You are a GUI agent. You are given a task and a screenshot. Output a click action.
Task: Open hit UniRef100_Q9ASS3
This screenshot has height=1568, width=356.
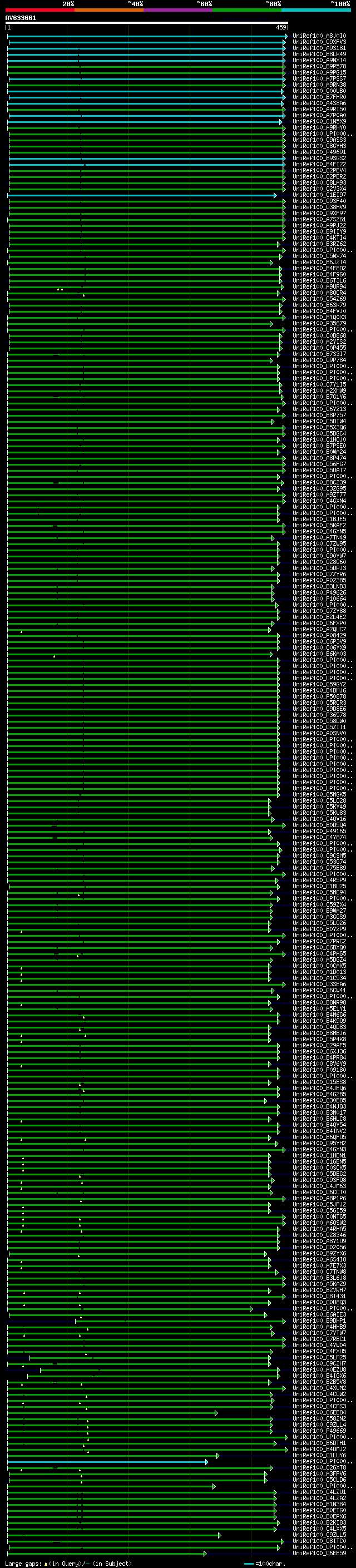pyautogui.click(x=319, y=140)
